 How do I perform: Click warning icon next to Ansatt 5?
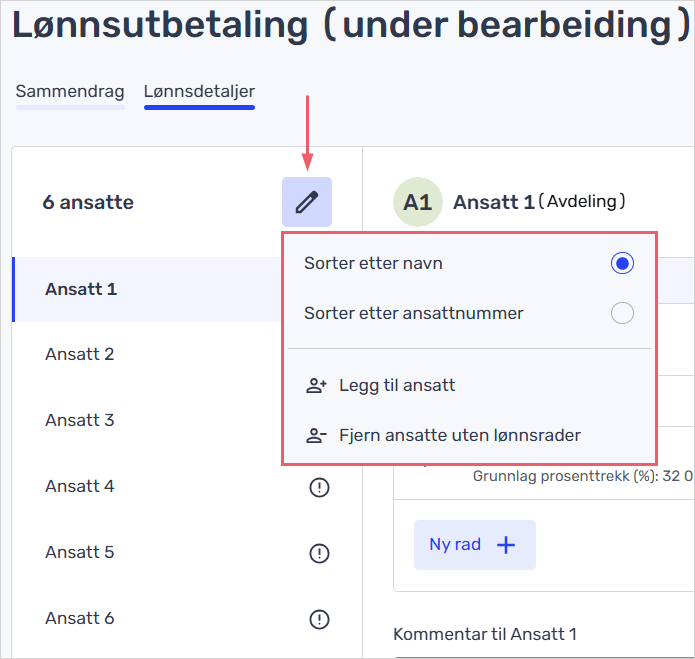[319, 553]
